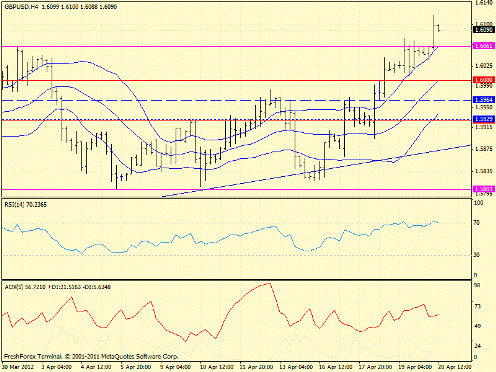Click the 11 Apr 20:00 time label
496x372 pixels.
click(256, 367)
